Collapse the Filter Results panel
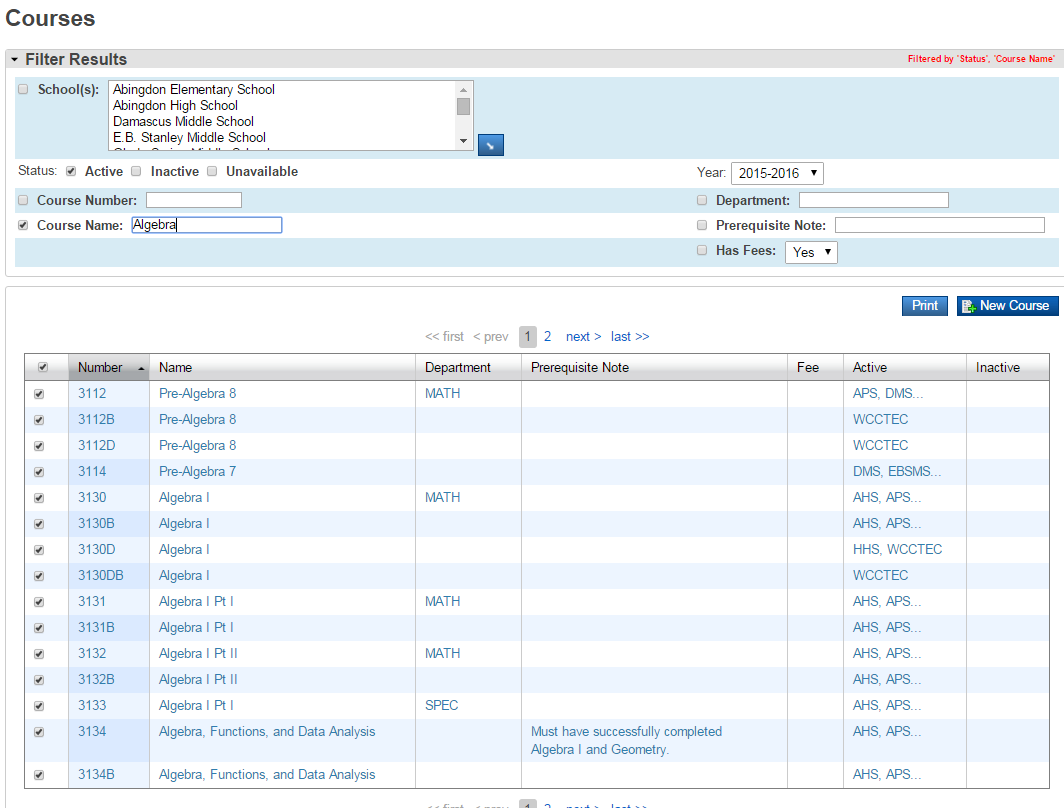 pos(14,60)
